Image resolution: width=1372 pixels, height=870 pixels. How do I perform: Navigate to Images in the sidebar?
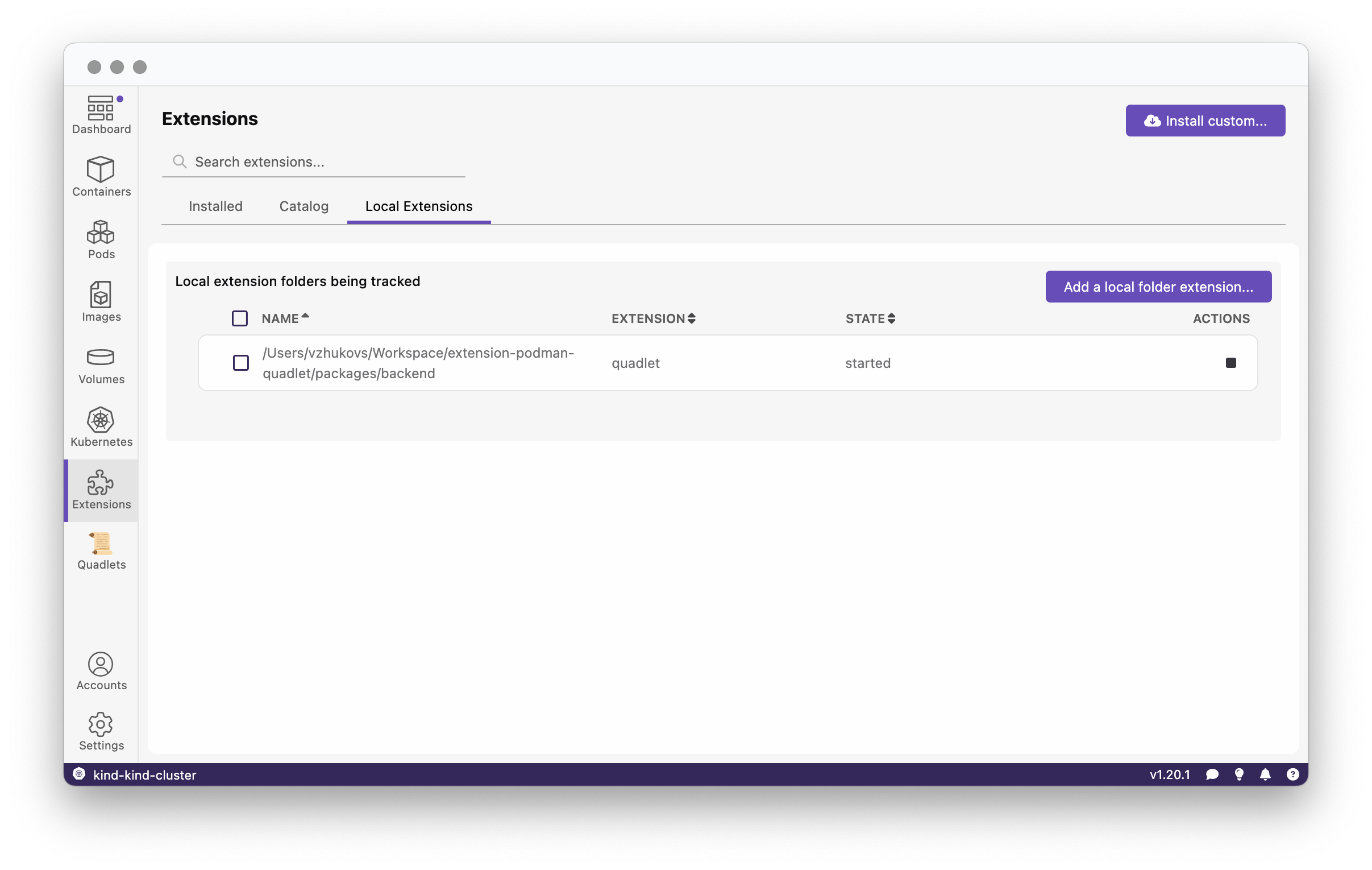coord(101,302)
